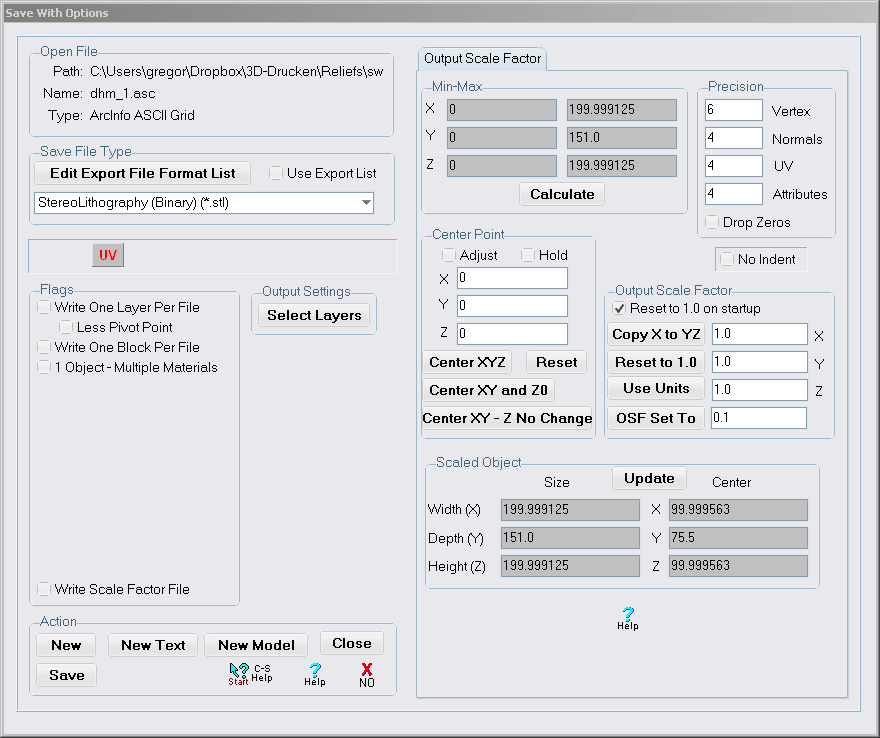Click the Select Layers button
The image size is (880, 738).
coord(313,315)
